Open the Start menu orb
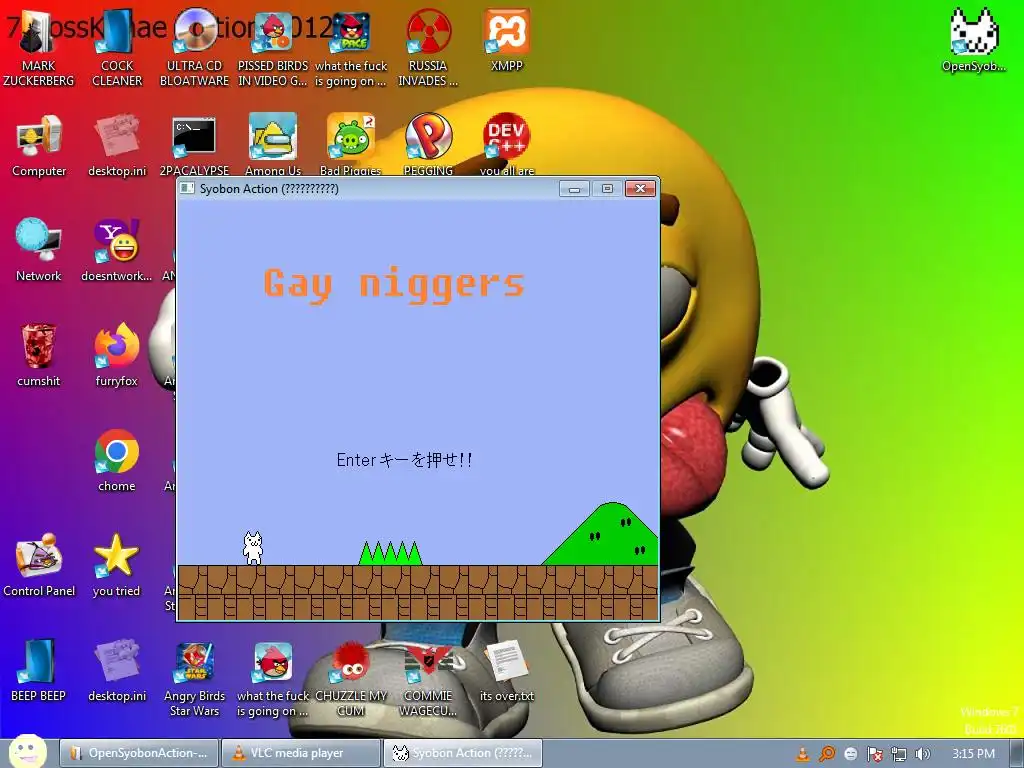Viewport: 1024px width, 768px height. click(27, 751)
